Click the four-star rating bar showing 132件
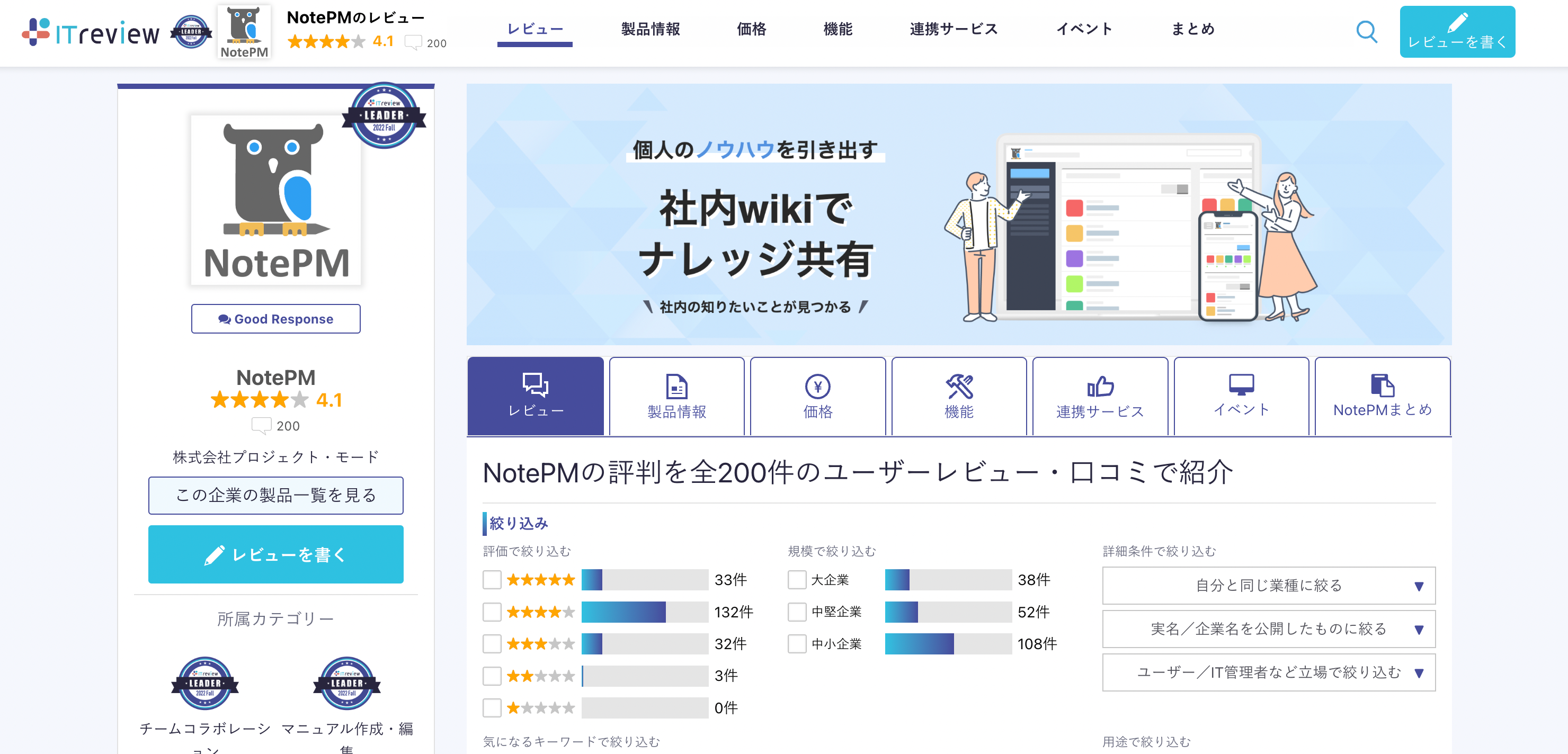This screenshot has height=754, width=1568. click(x=644, y=612)
